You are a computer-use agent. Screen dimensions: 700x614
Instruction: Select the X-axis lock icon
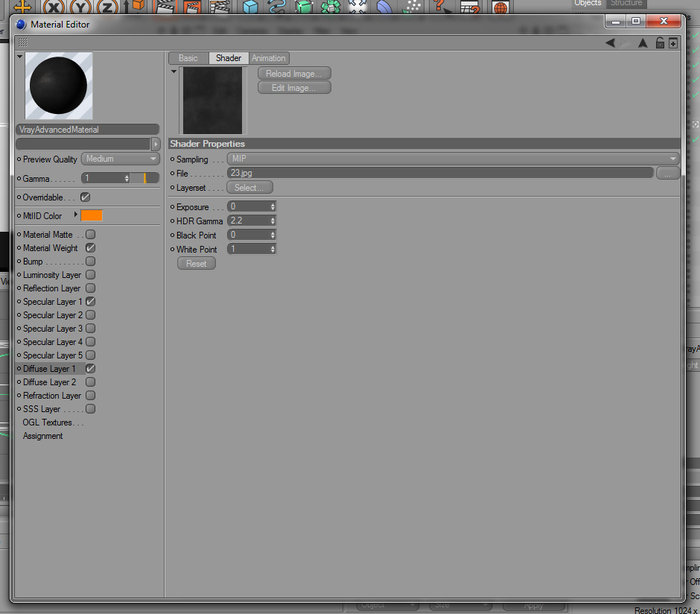54,7
